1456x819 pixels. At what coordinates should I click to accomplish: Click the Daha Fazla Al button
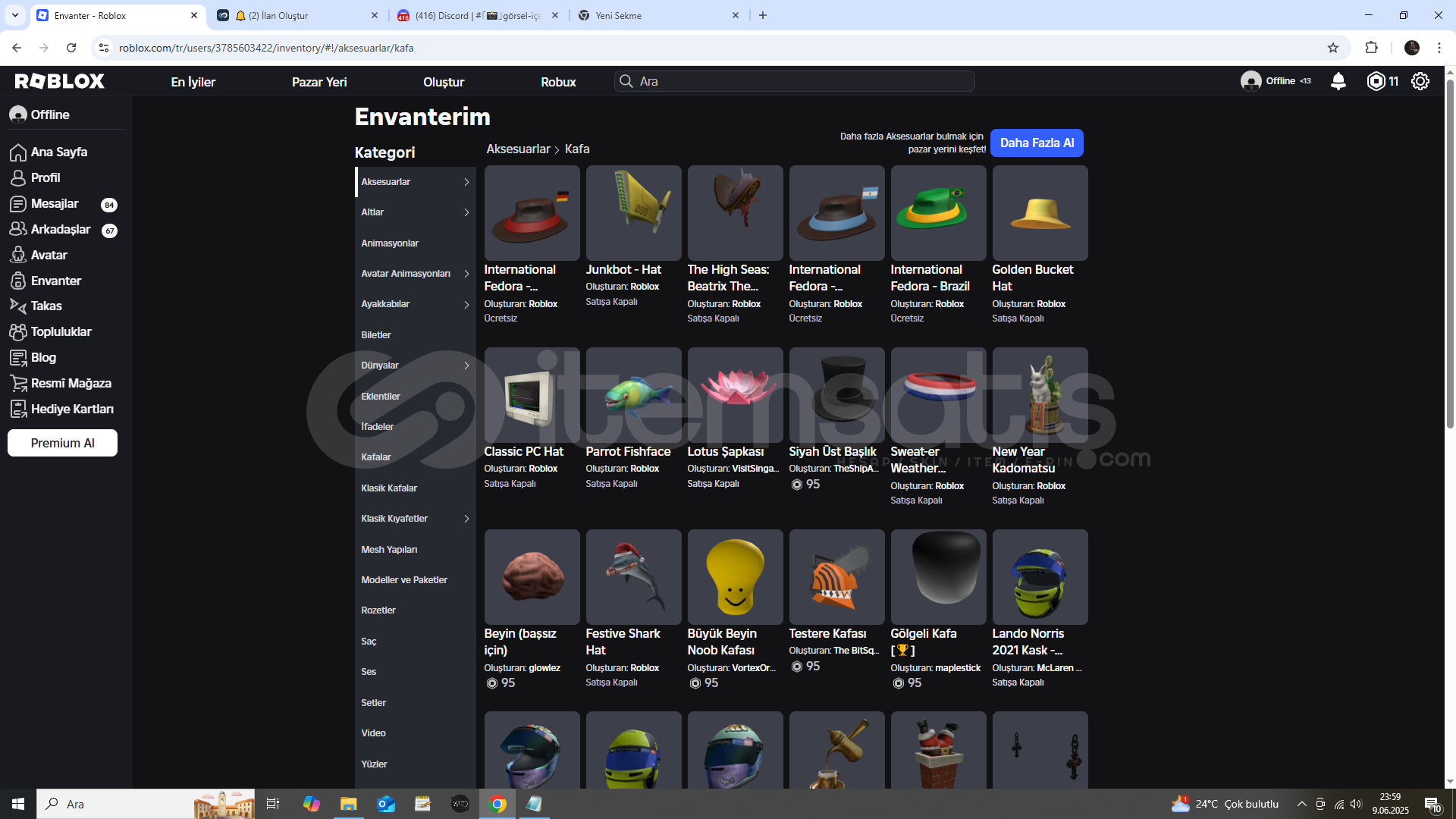[1036, 143]
